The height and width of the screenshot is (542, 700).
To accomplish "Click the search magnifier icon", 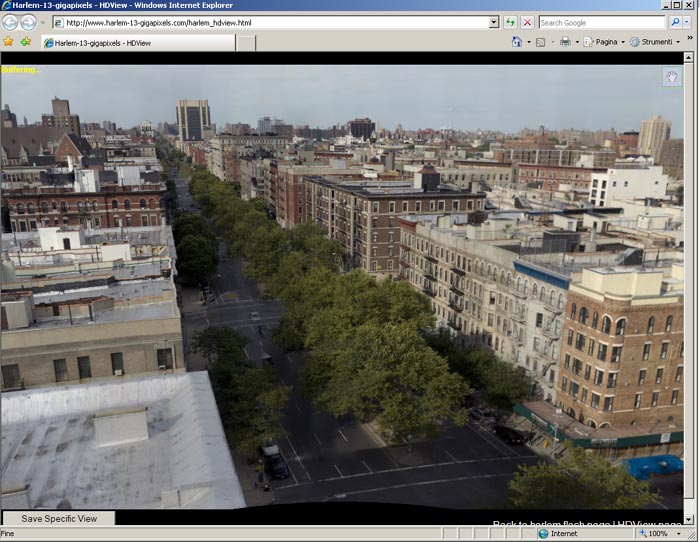I will 675,22.
